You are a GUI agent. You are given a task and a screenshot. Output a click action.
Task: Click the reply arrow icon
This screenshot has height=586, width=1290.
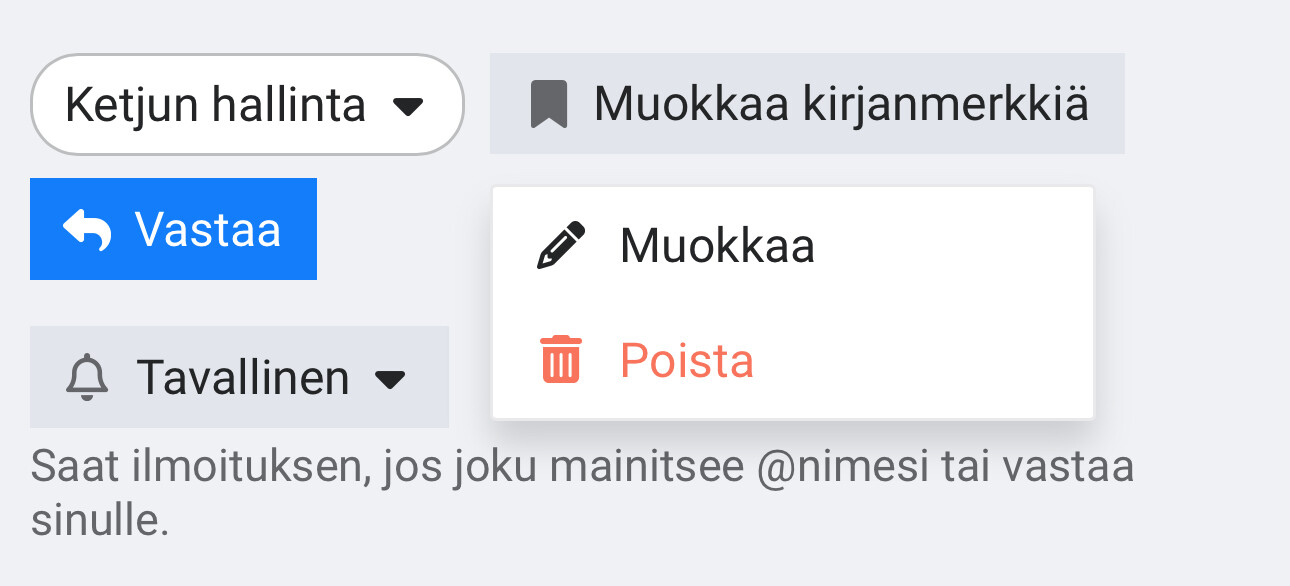(x=88, y=229)
